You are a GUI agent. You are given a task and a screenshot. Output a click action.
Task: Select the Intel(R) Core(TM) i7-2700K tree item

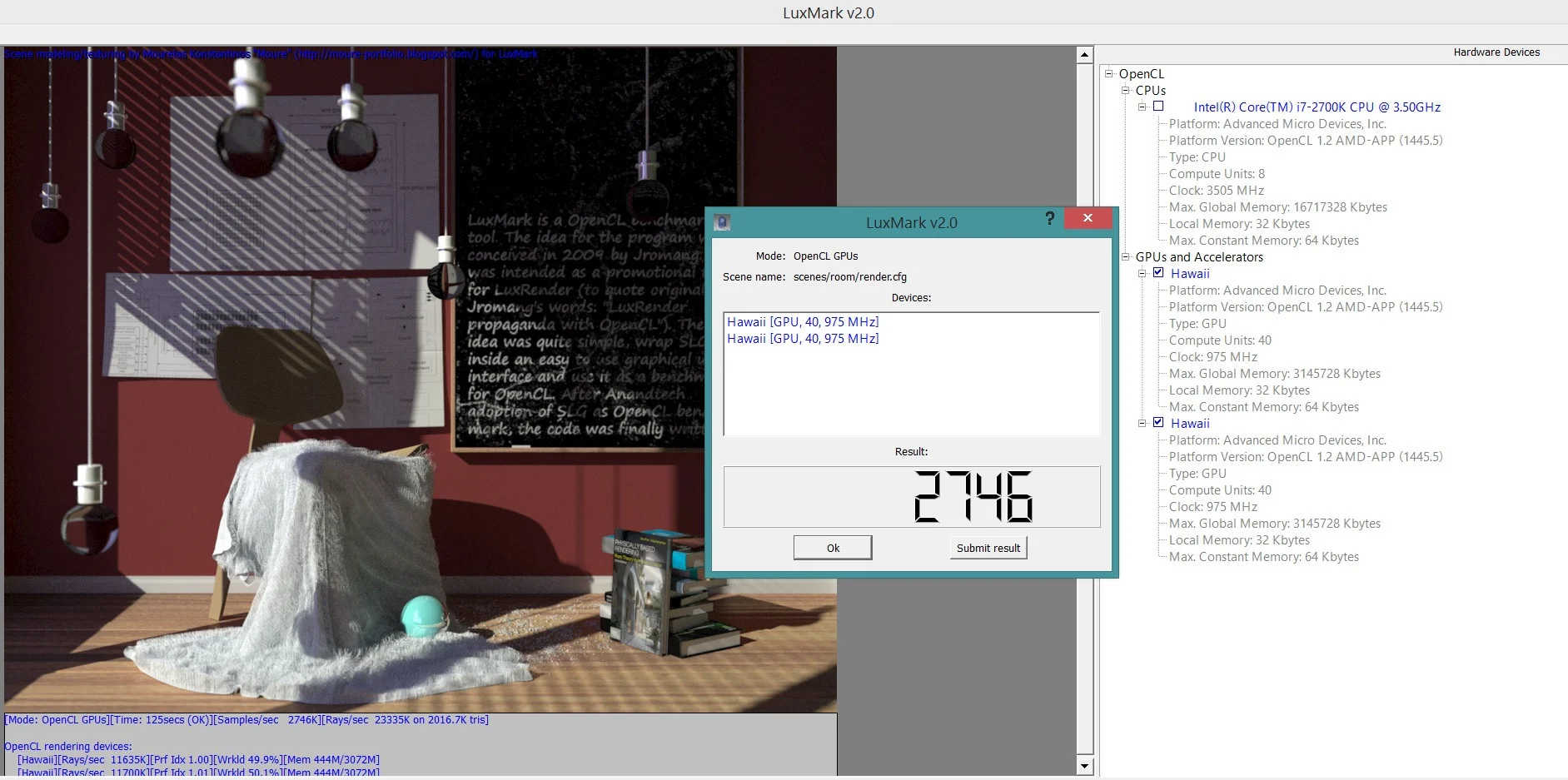(1317, 107)
